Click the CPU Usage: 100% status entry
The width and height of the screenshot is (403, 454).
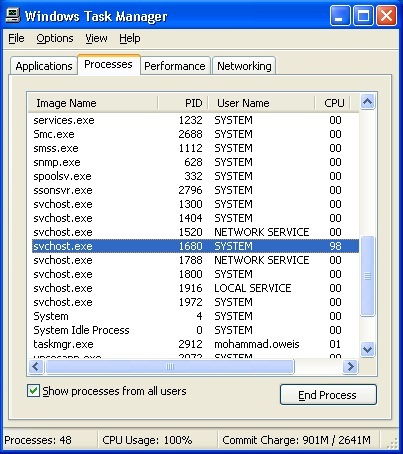point(147,440)
